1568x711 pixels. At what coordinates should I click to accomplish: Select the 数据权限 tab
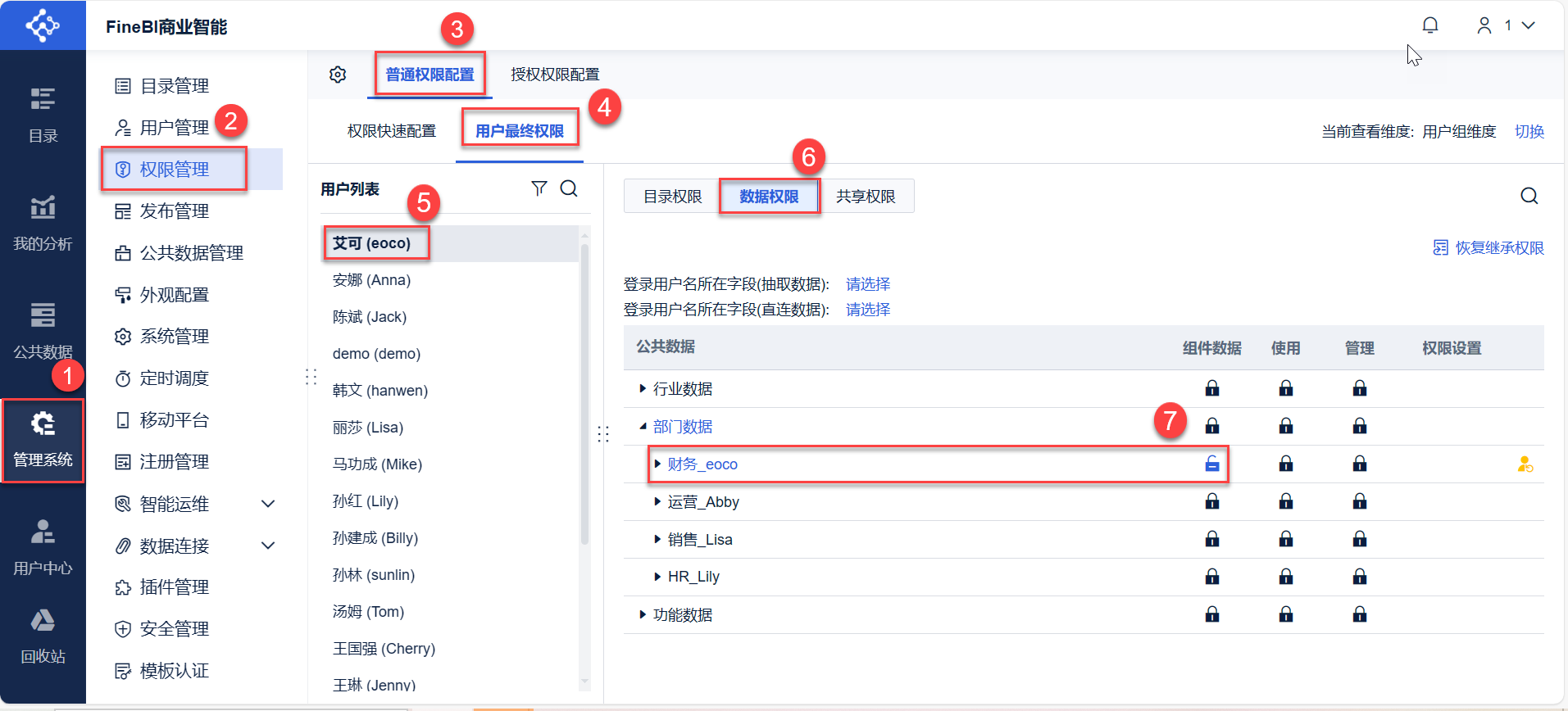click(769, 196)
